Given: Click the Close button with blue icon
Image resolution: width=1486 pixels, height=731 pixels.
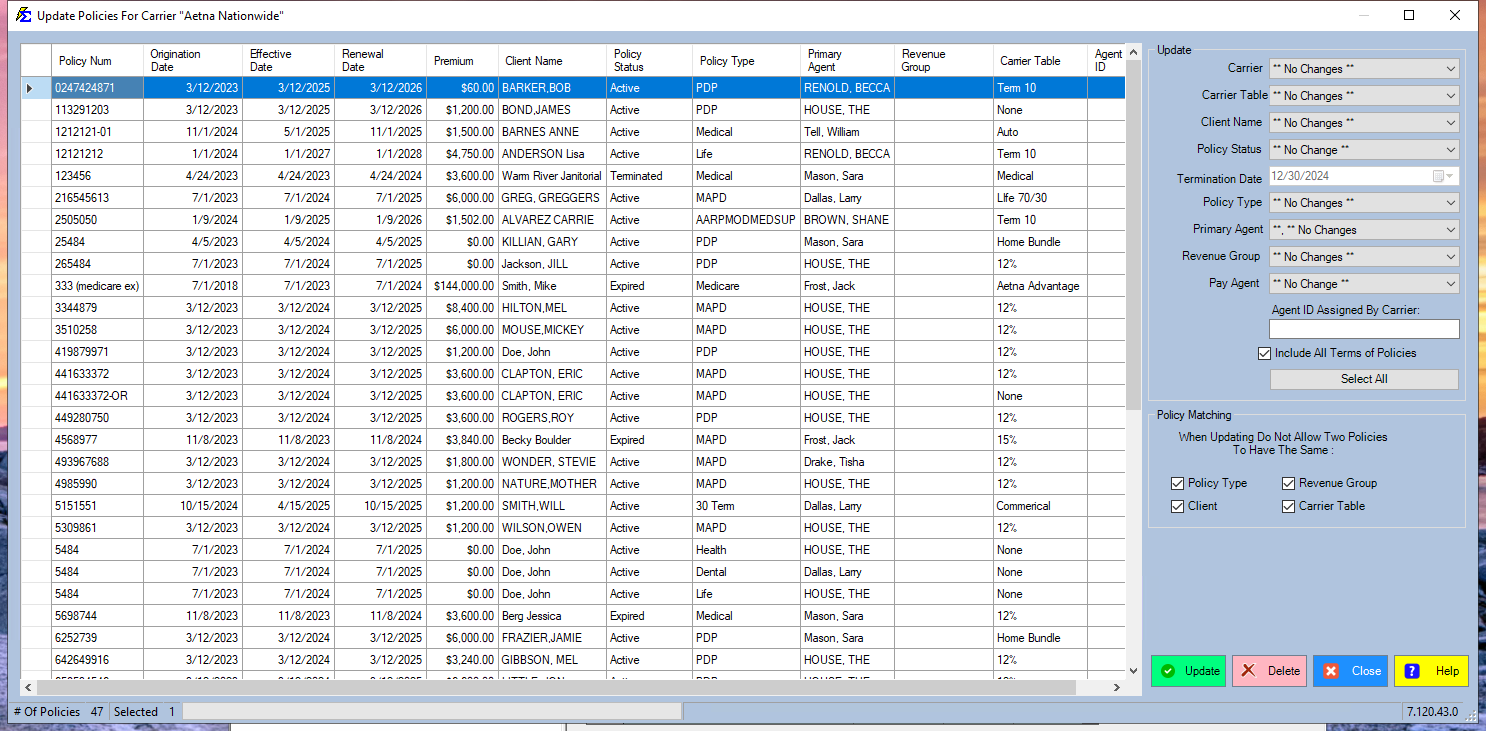Looking at the screenshot, I should point(1350,671).
